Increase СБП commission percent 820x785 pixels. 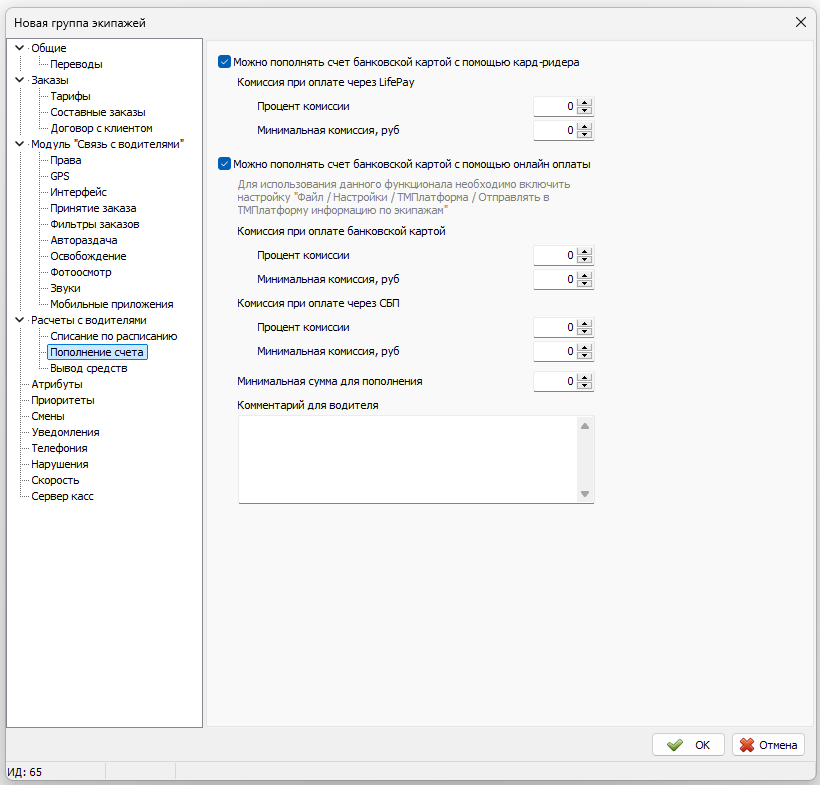click(x=585, y=324)
